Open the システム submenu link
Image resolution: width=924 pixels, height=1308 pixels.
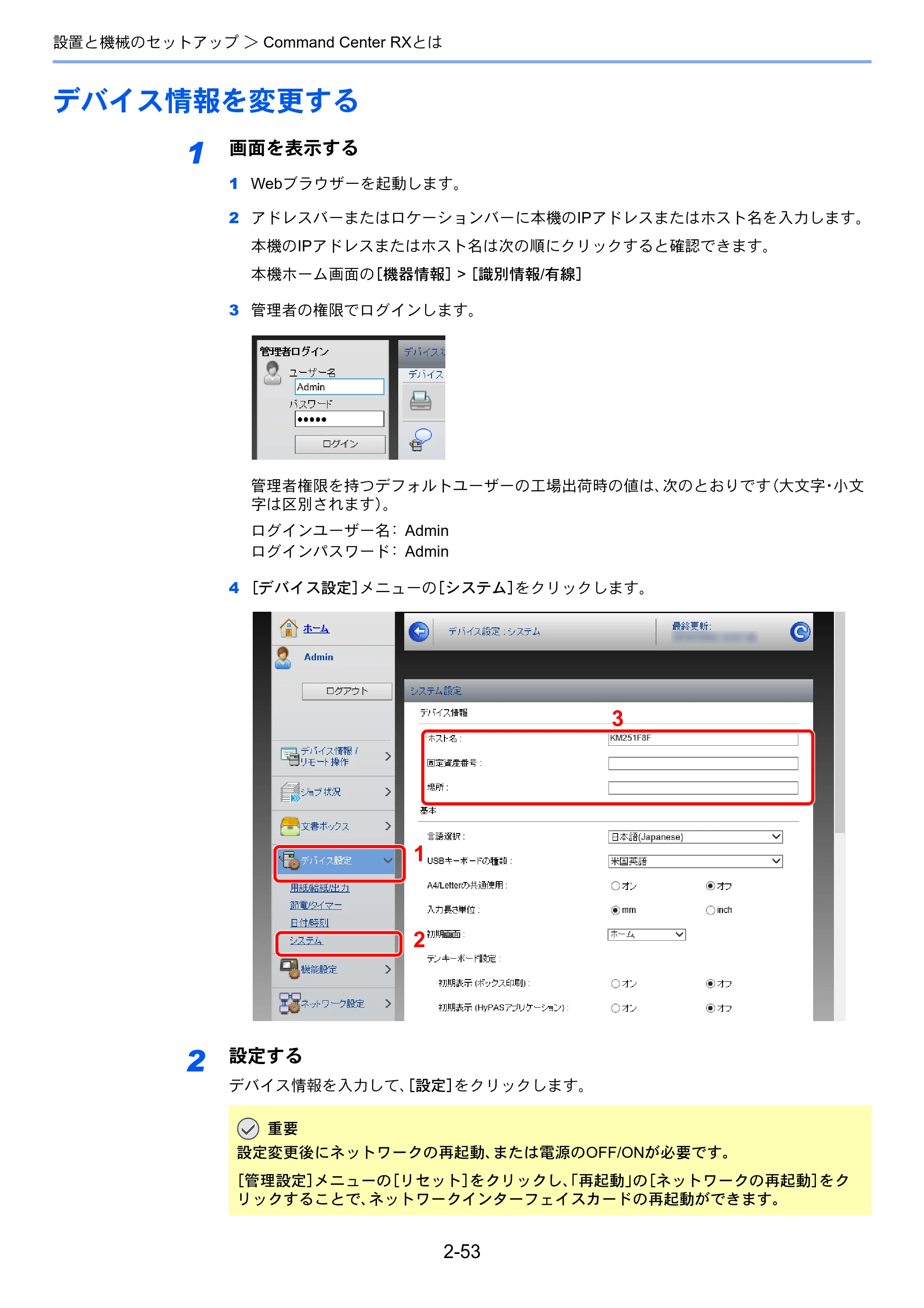(x=306, y=941)
